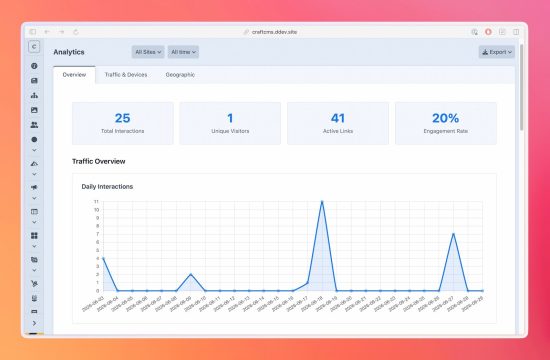Click the red extension icon in browser toolbar
The image size is (550, 360).
488,32
